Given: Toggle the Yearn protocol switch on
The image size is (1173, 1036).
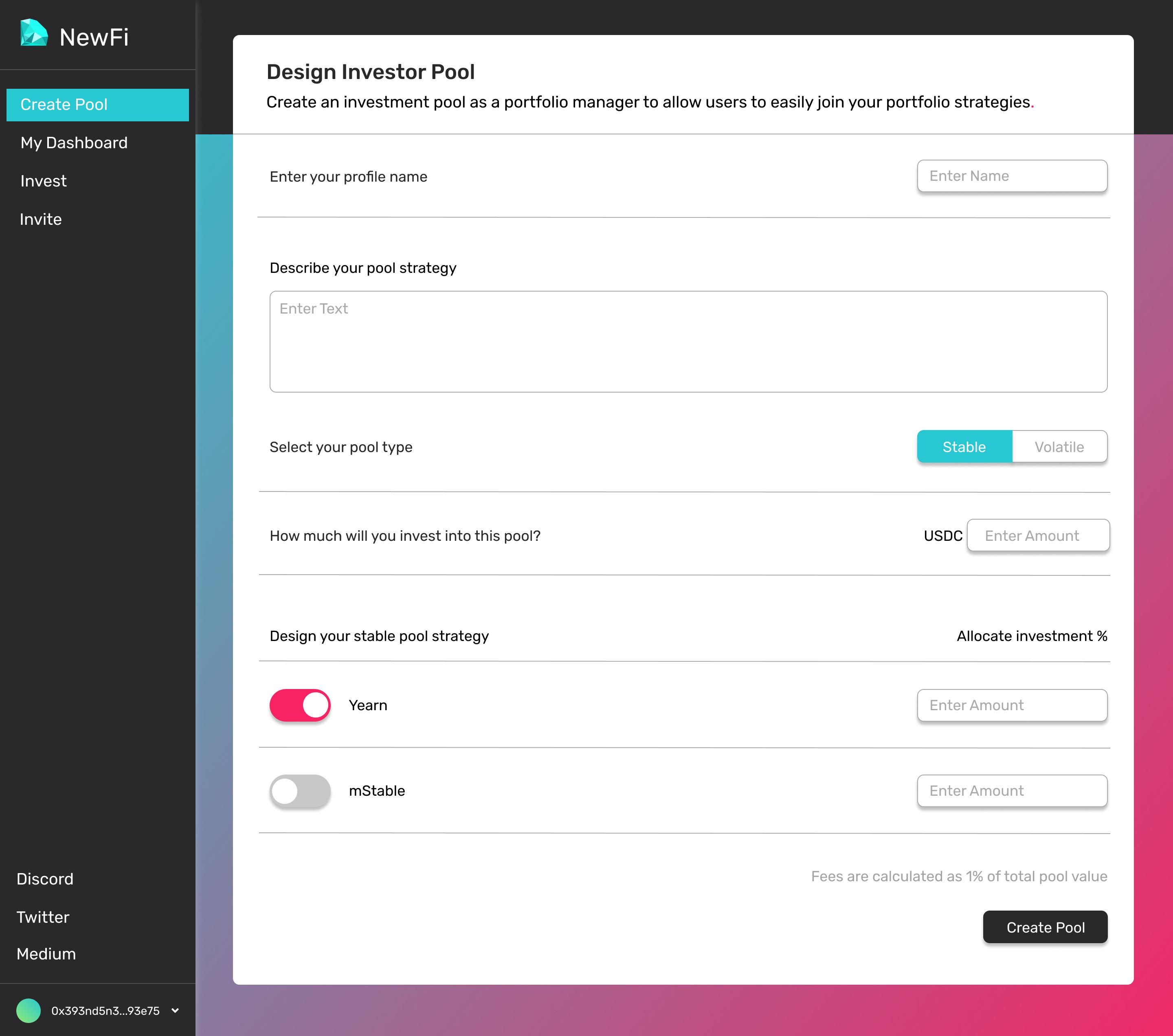Looking at the screenshot, I should point(300,705).
